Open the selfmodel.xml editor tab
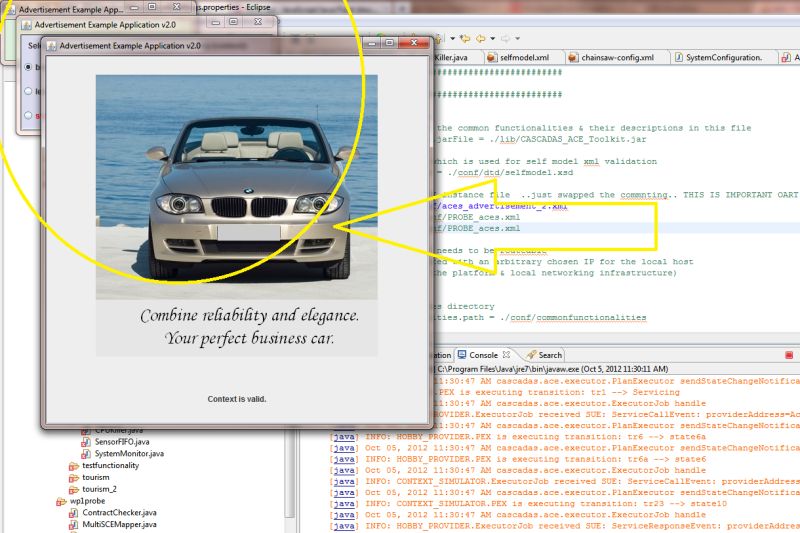Viewport: 800px width, 533px height. tap(524, 58)
